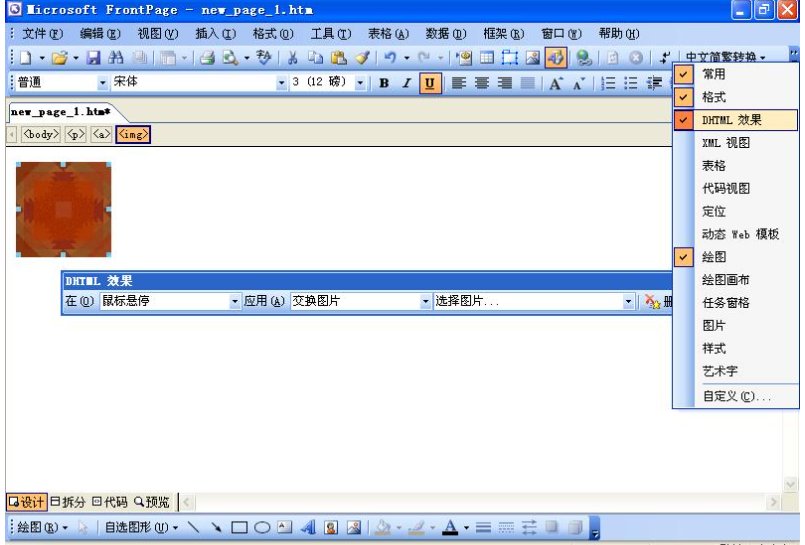The height and width of the screenshot is (545, 805).
Task: Toggle Underline formatting
Action: click(430, 83)
